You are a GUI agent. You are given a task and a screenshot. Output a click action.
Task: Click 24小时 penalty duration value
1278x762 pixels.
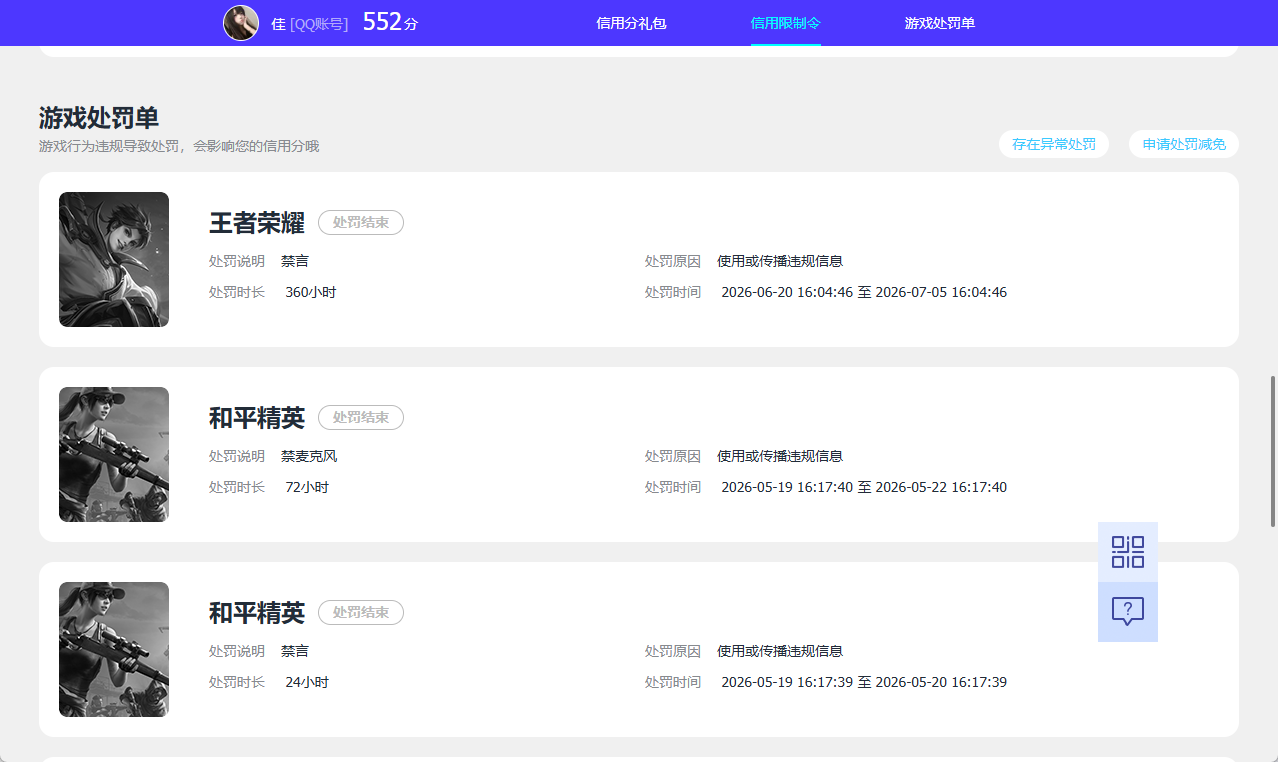click(x=307, y=682)
